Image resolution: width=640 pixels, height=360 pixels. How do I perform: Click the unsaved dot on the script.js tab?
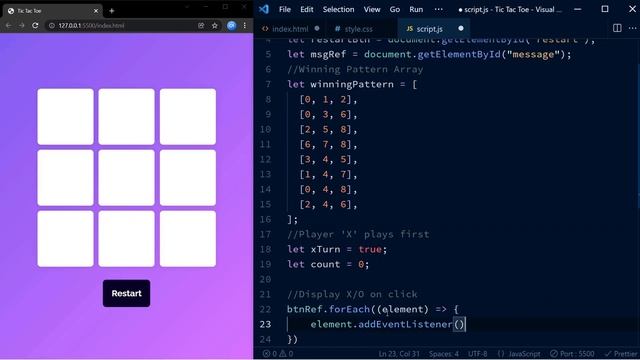tap(461, 28)
